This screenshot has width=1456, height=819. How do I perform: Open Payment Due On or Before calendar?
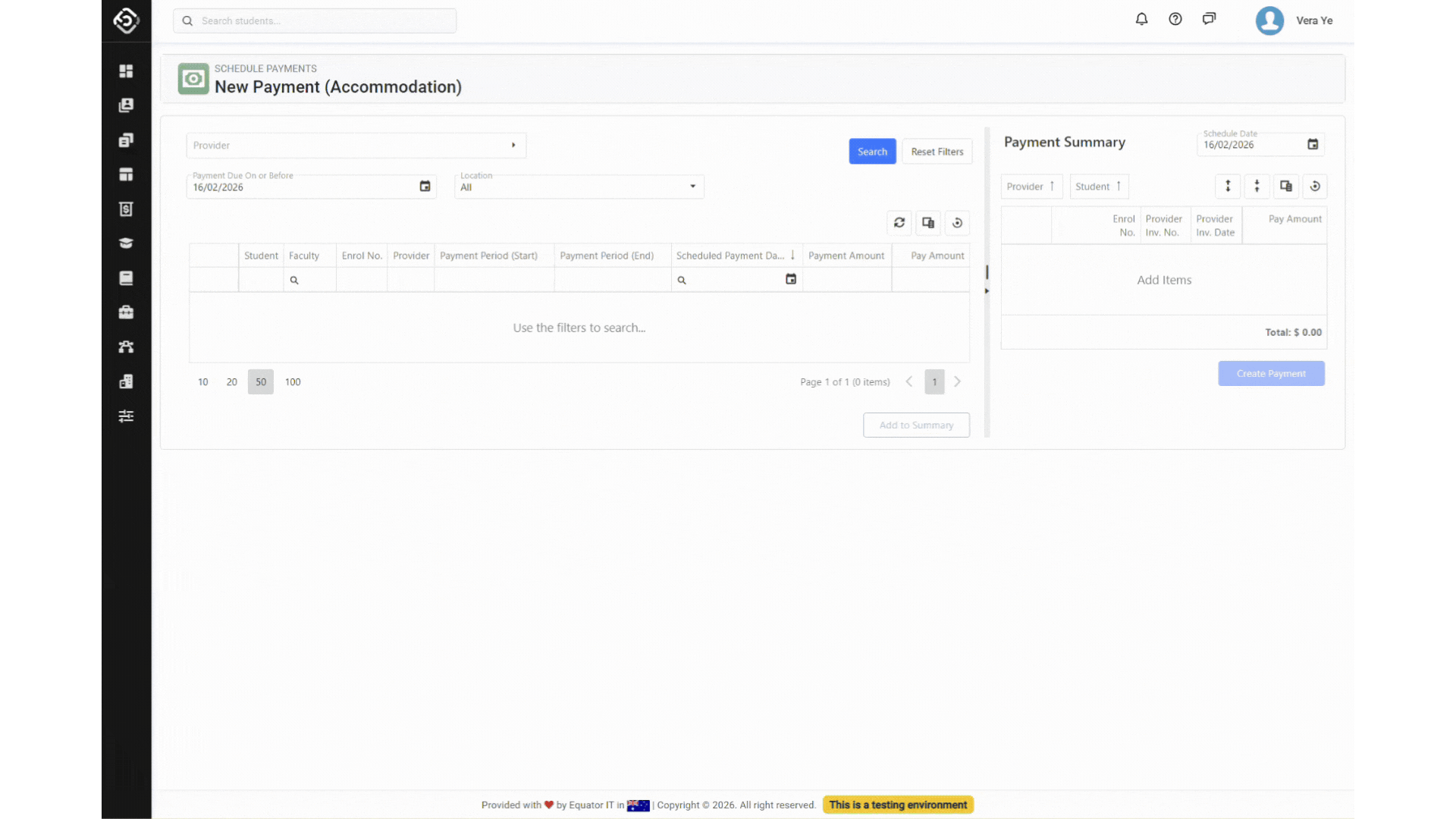coord(425,187)
